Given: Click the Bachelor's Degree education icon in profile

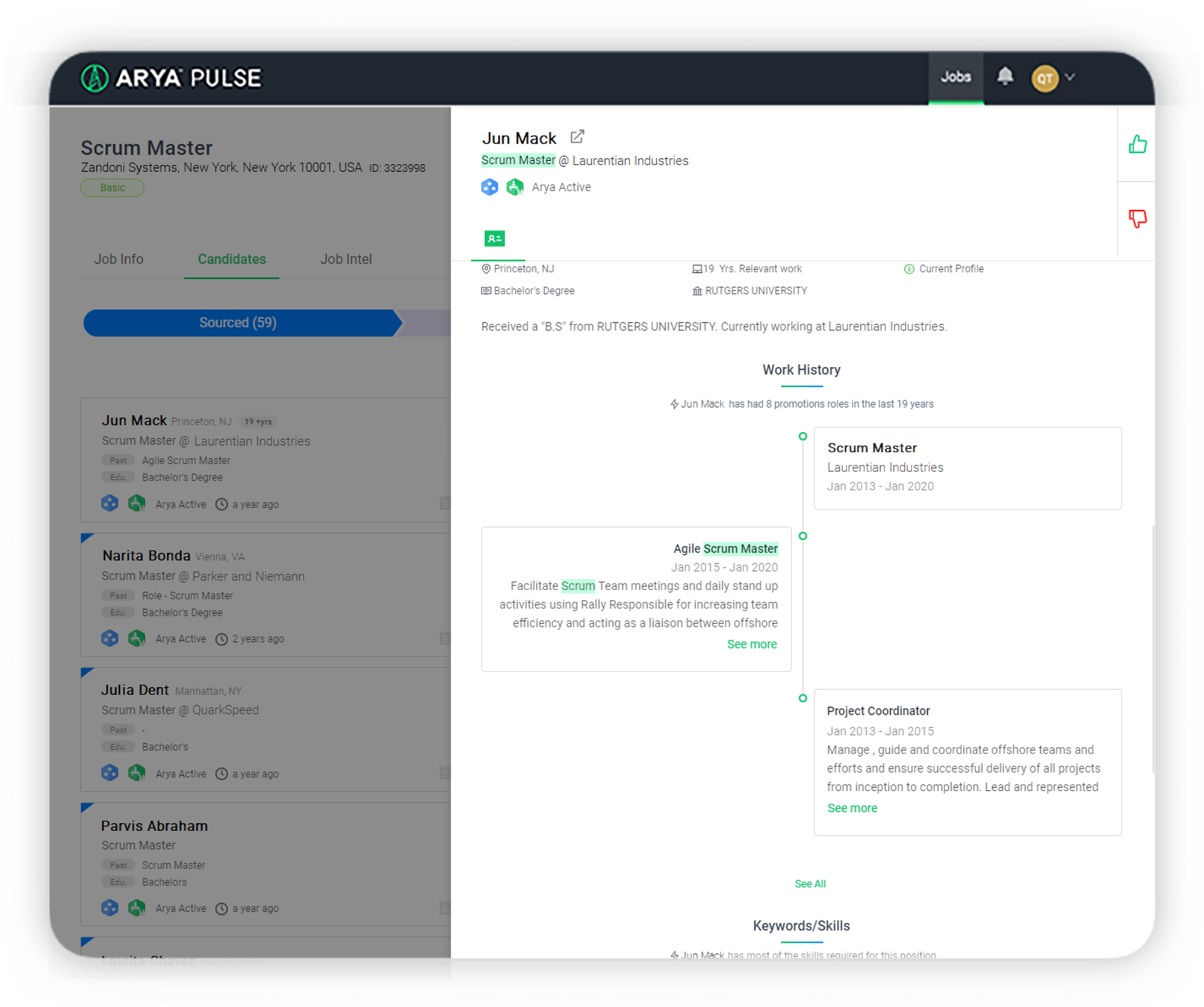Looking at the screenshot, I should pyautogui.click(x=486, y=291).
